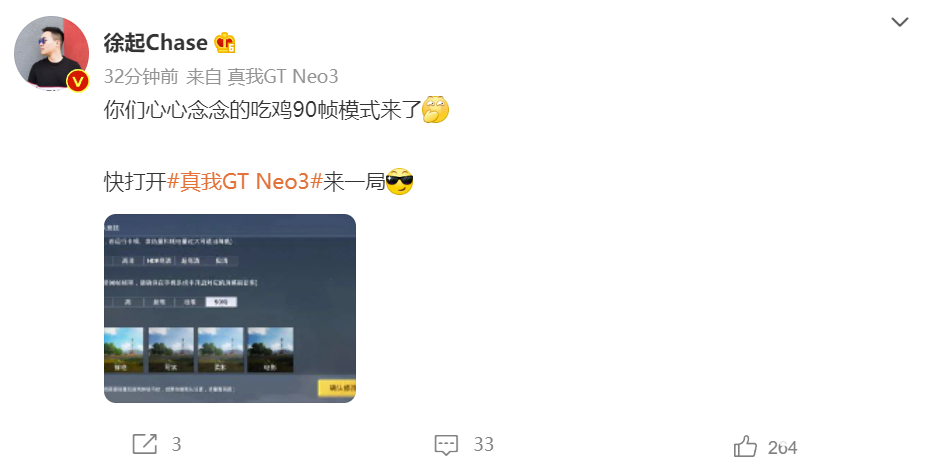Open the #真我GT Neo3# hashtag topic
The height and width of the screenshot is (464, 927).
pyautogui.click(x=244, y=181)
